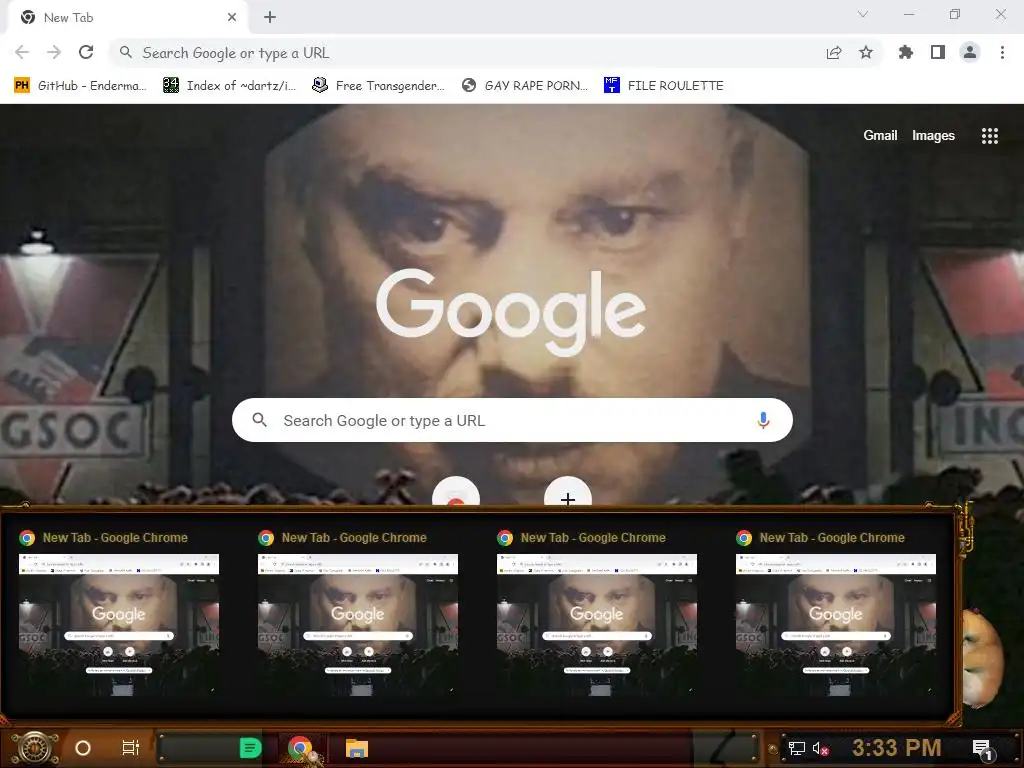1024x768 pixels.
Task: Click the first preview's New Tab title
Action: pos(115,537)
